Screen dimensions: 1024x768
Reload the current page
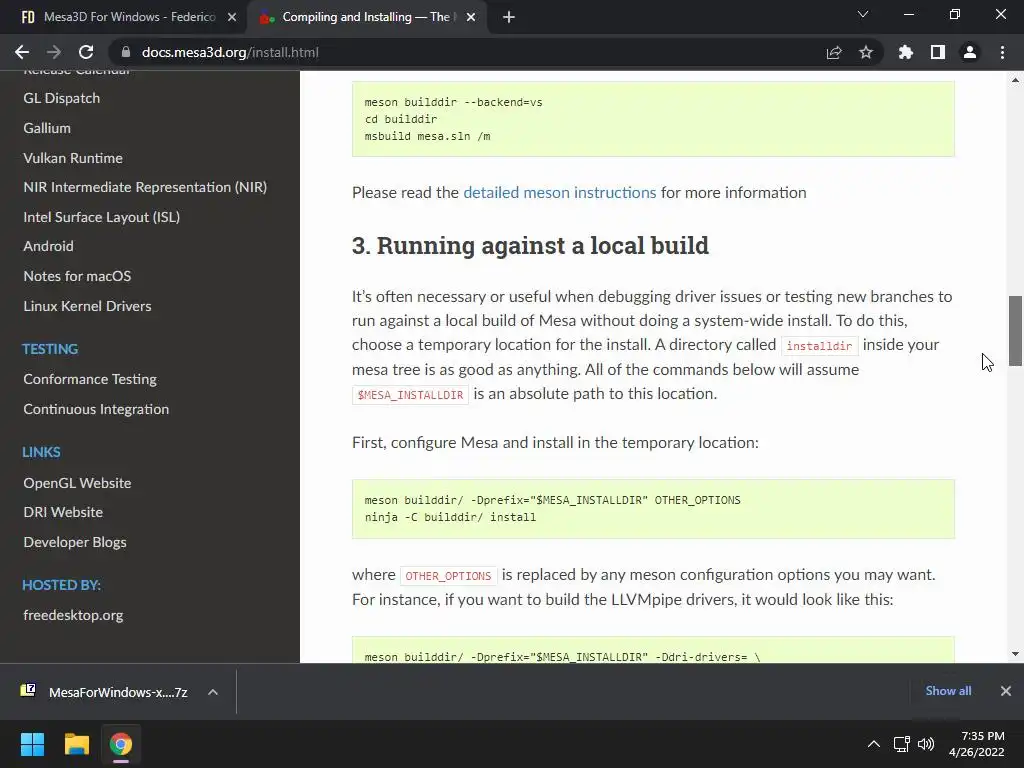pyautogui.click(x=86, y=52)
